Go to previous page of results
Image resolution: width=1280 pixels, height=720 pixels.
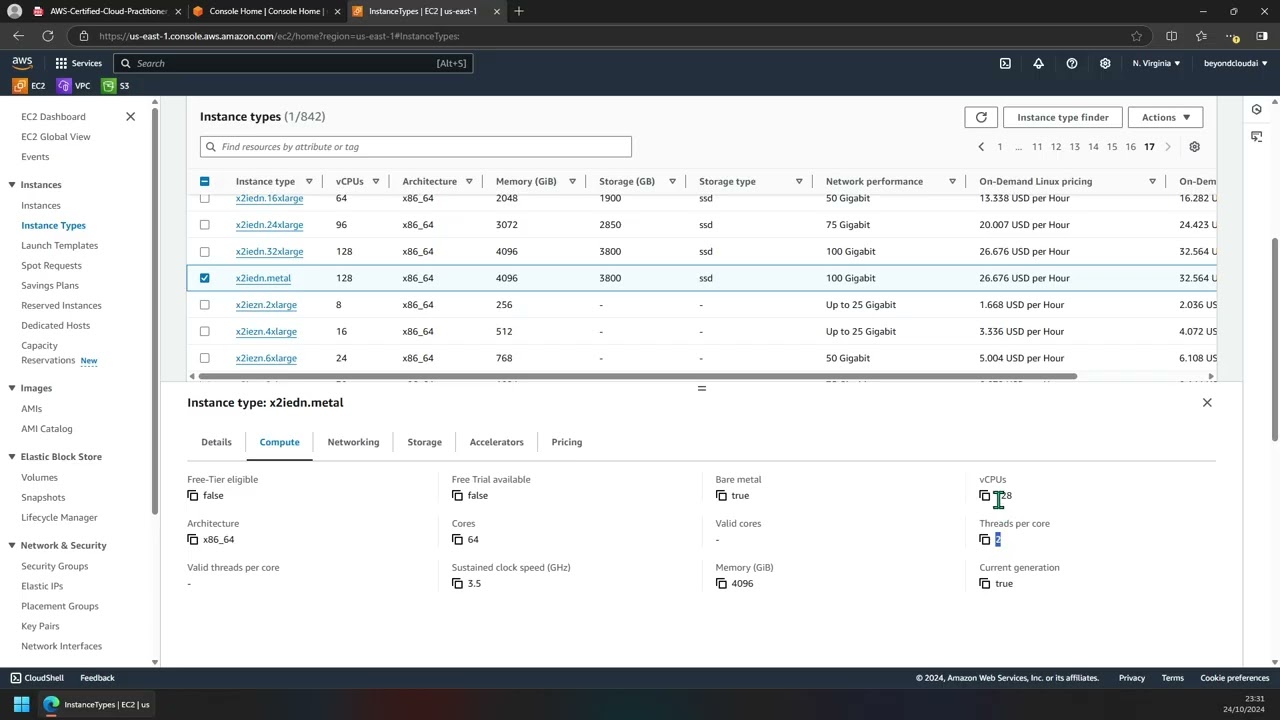pyautogui.click(x=981, y=147)
